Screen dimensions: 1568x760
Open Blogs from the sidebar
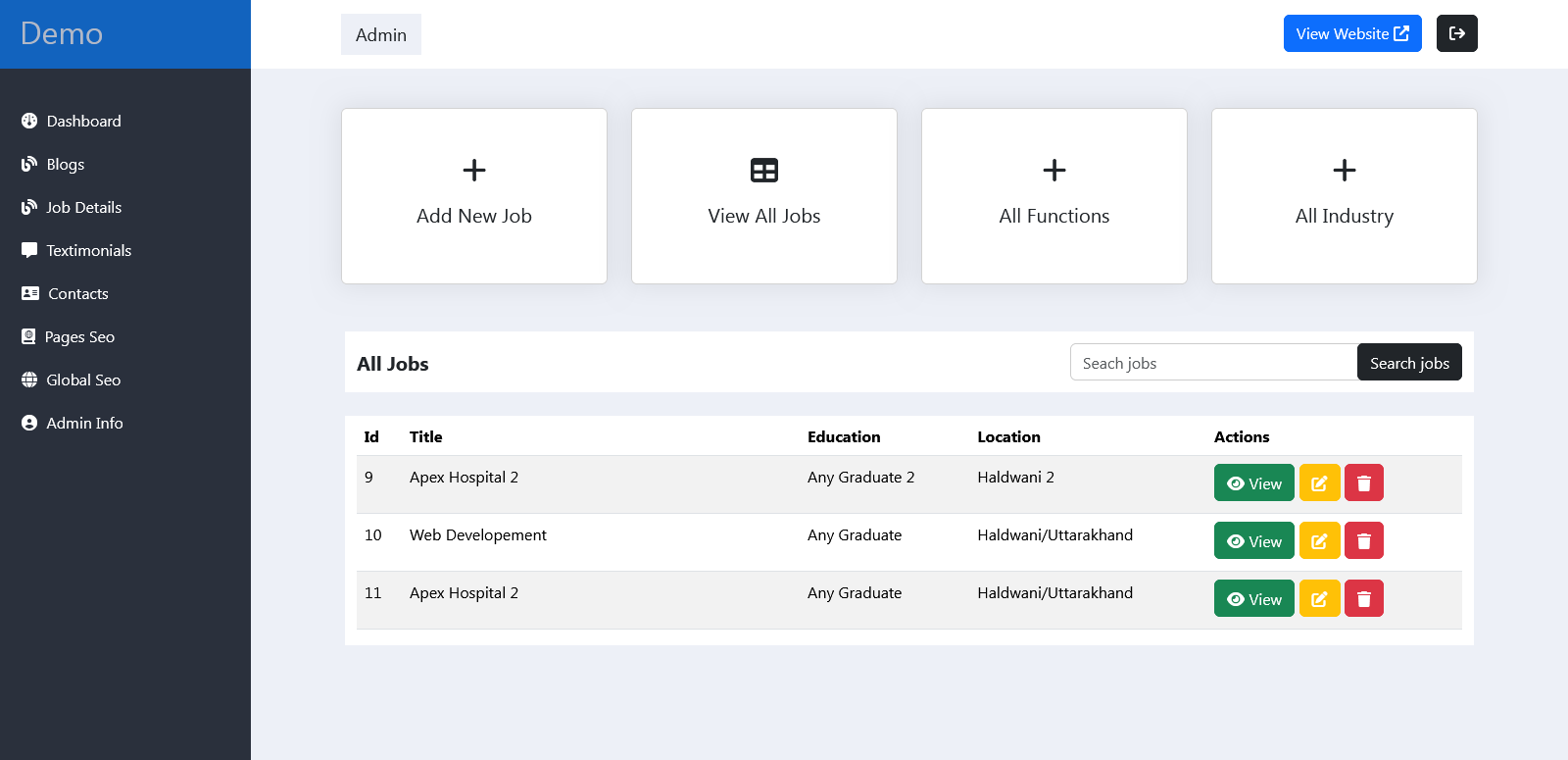pyautogui.click(x=65, y=164)
